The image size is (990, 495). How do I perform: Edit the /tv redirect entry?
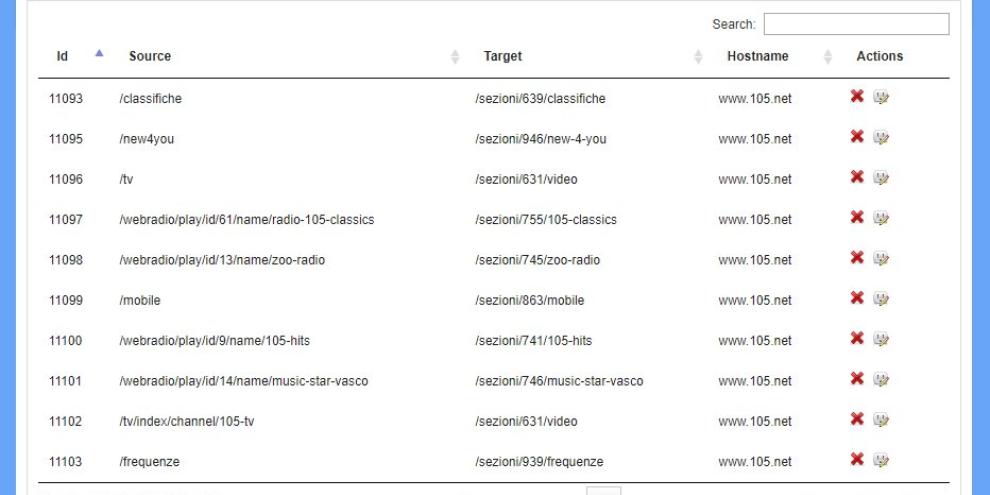point(881,178)
